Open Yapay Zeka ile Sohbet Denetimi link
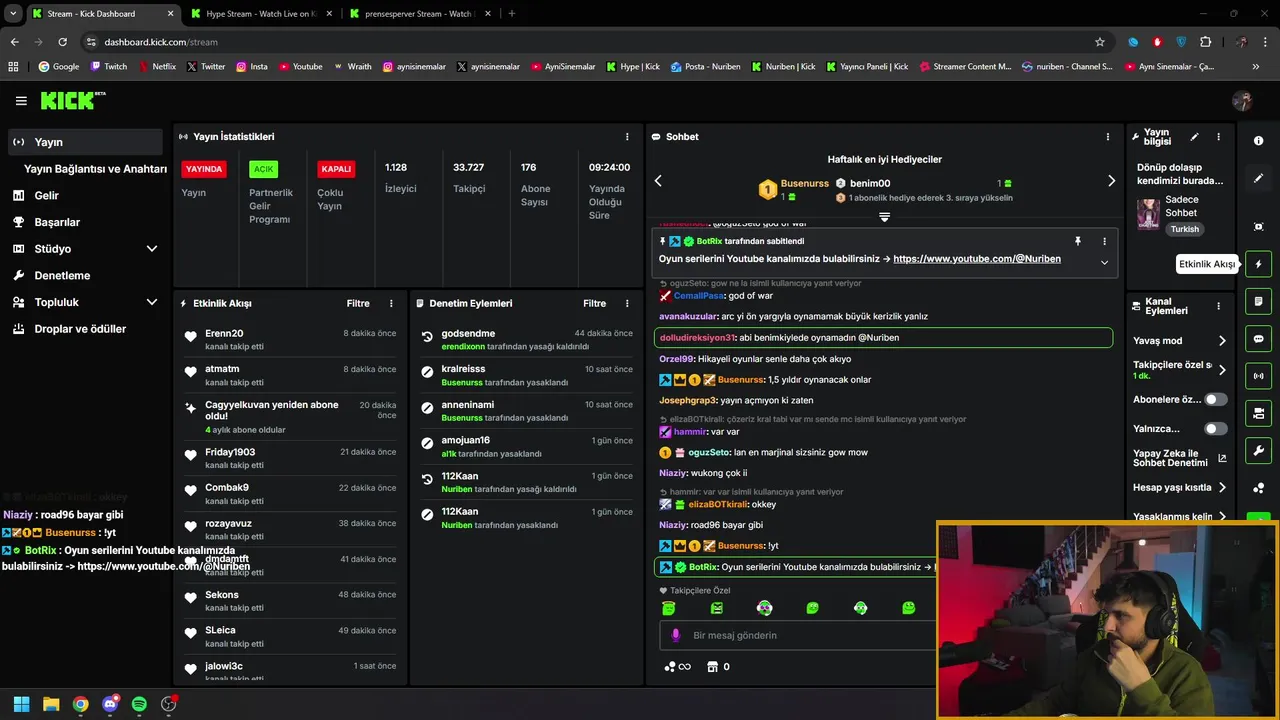The width and height of the screenshot is (1280, 720). [1180, 458]
